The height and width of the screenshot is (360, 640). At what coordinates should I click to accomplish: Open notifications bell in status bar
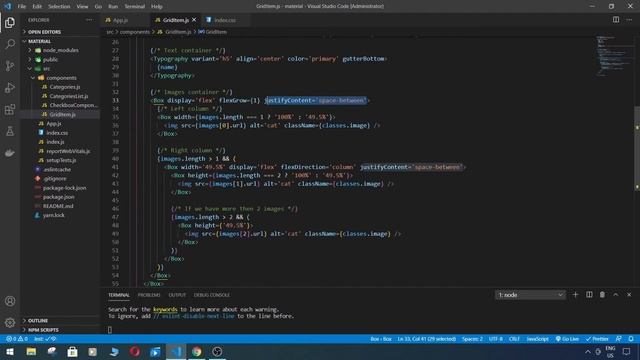click(x=631, y=339)
